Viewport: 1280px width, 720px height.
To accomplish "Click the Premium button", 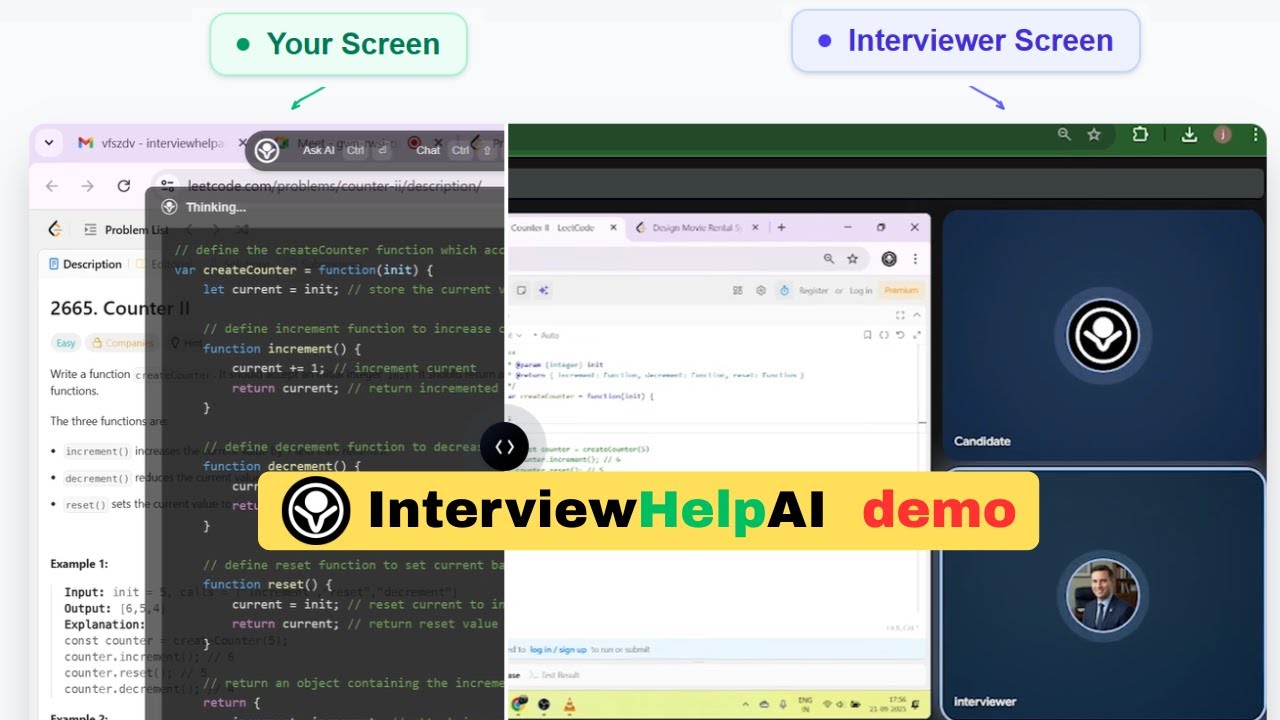I will tap(901, 291).
